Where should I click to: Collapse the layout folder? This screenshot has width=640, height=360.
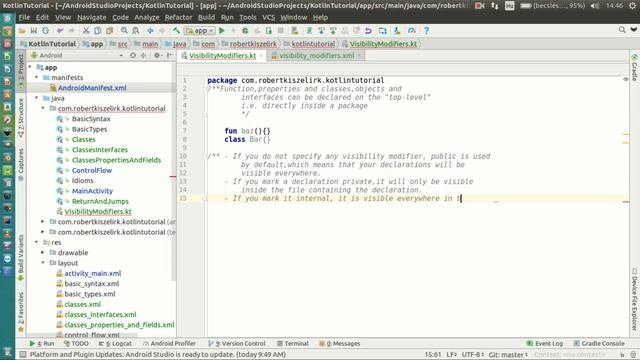pos(43,263)
